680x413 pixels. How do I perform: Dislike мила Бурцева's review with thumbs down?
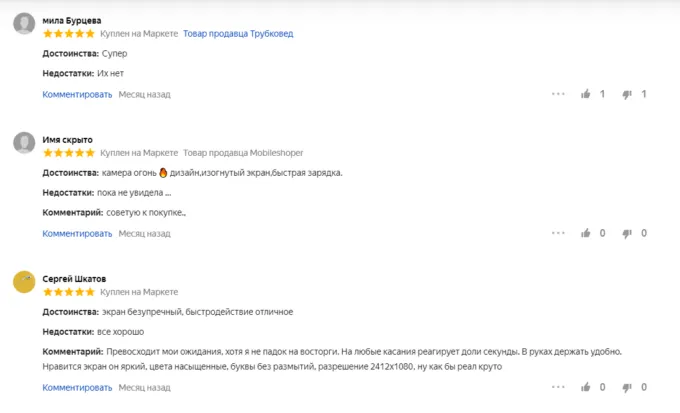pos(627,94)
